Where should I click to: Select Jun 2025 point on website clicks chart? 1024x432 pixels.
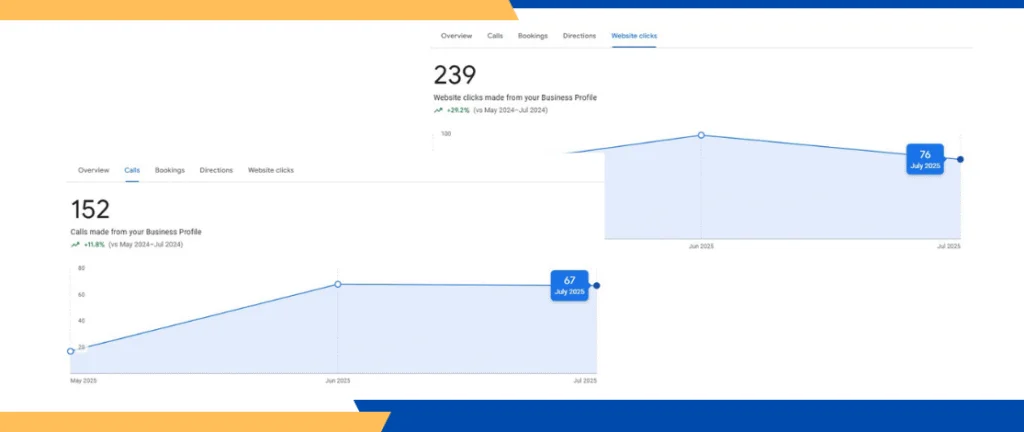coord(701,135)
